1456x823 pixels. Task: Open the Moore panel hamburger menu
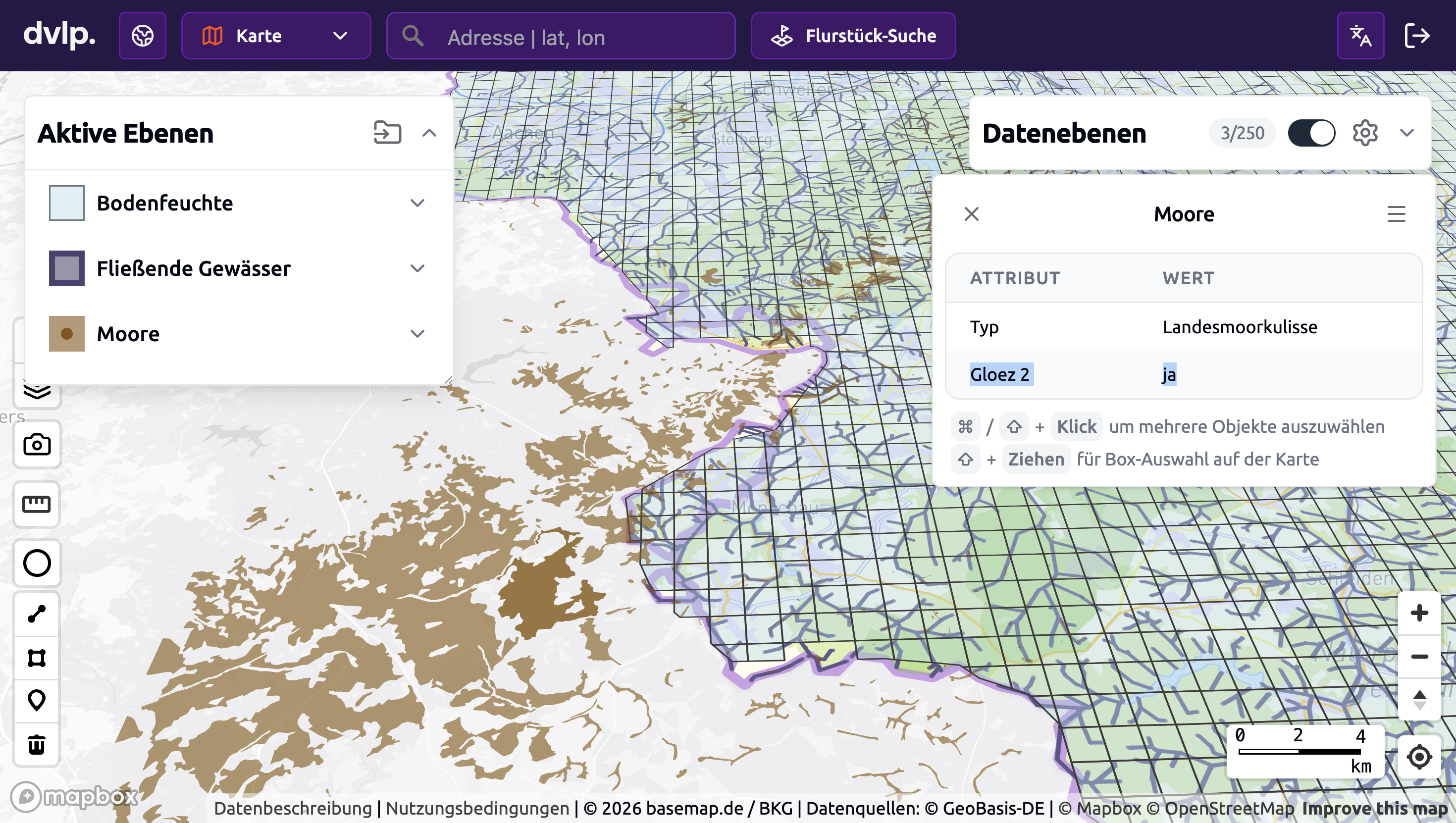pos(1396,213)
